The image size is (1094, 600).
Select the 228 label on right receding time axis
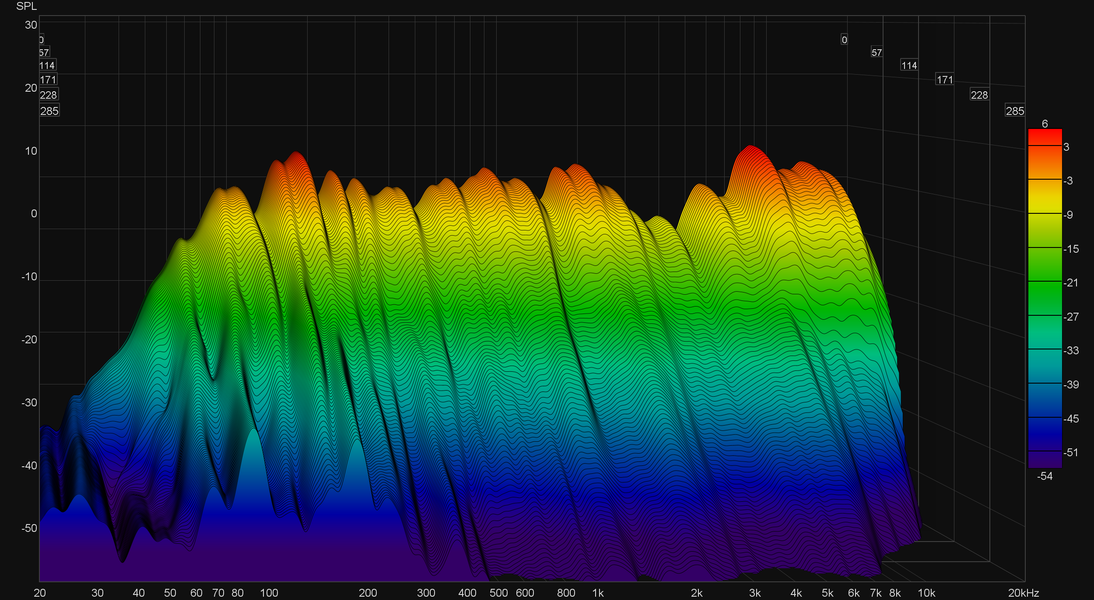[980, 95]
